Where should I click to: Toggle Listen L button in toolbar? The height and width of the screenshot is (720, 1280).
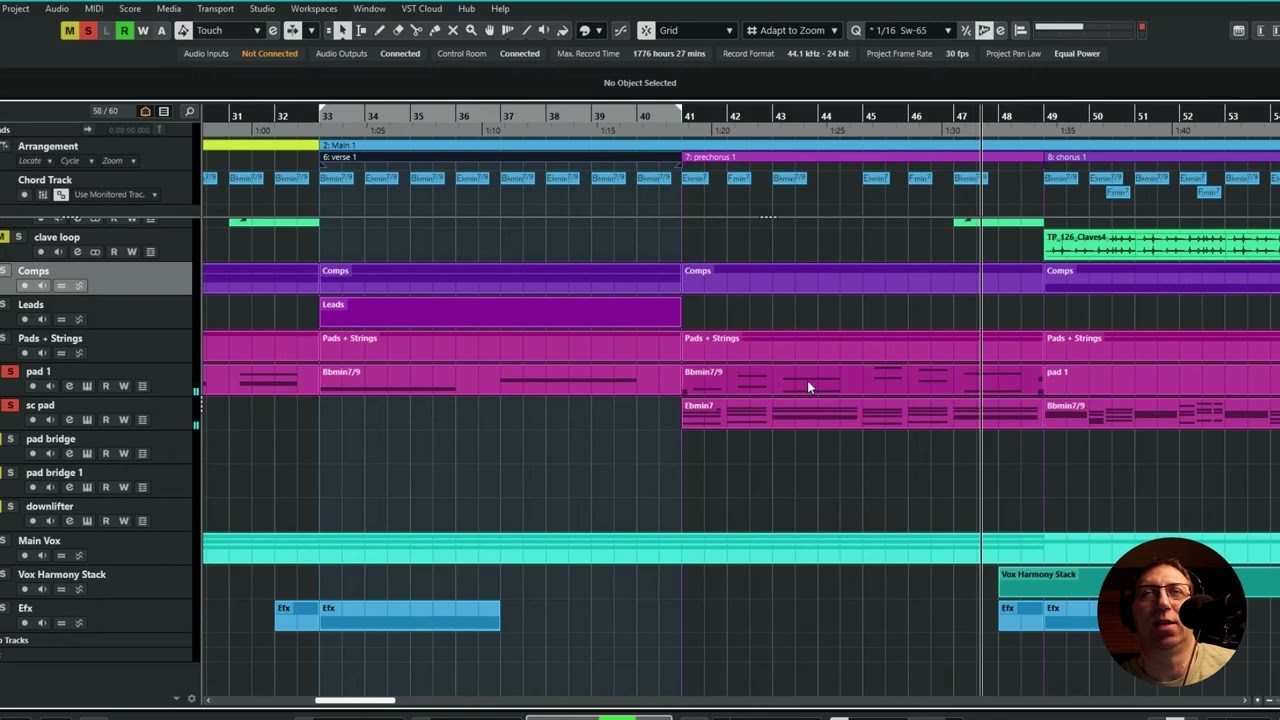106,30
